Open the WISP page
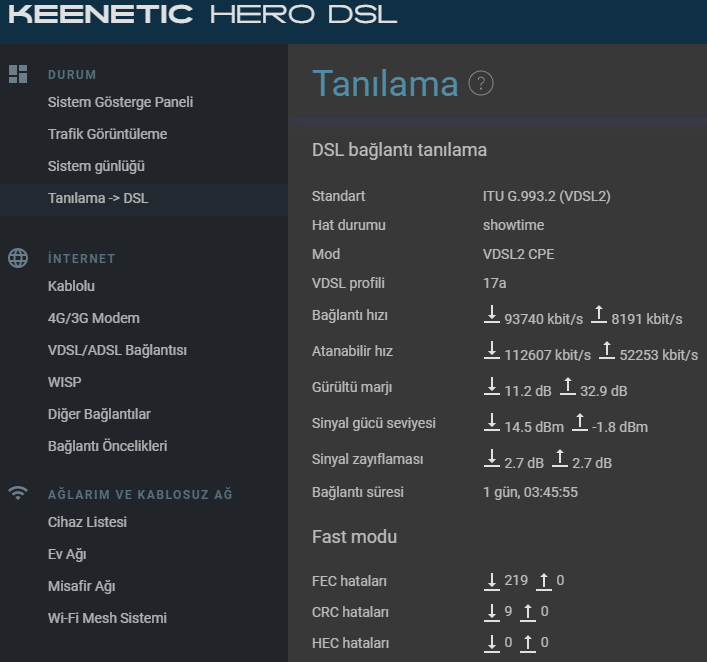This screenshot has height=662, width=707. click(64, 382)
